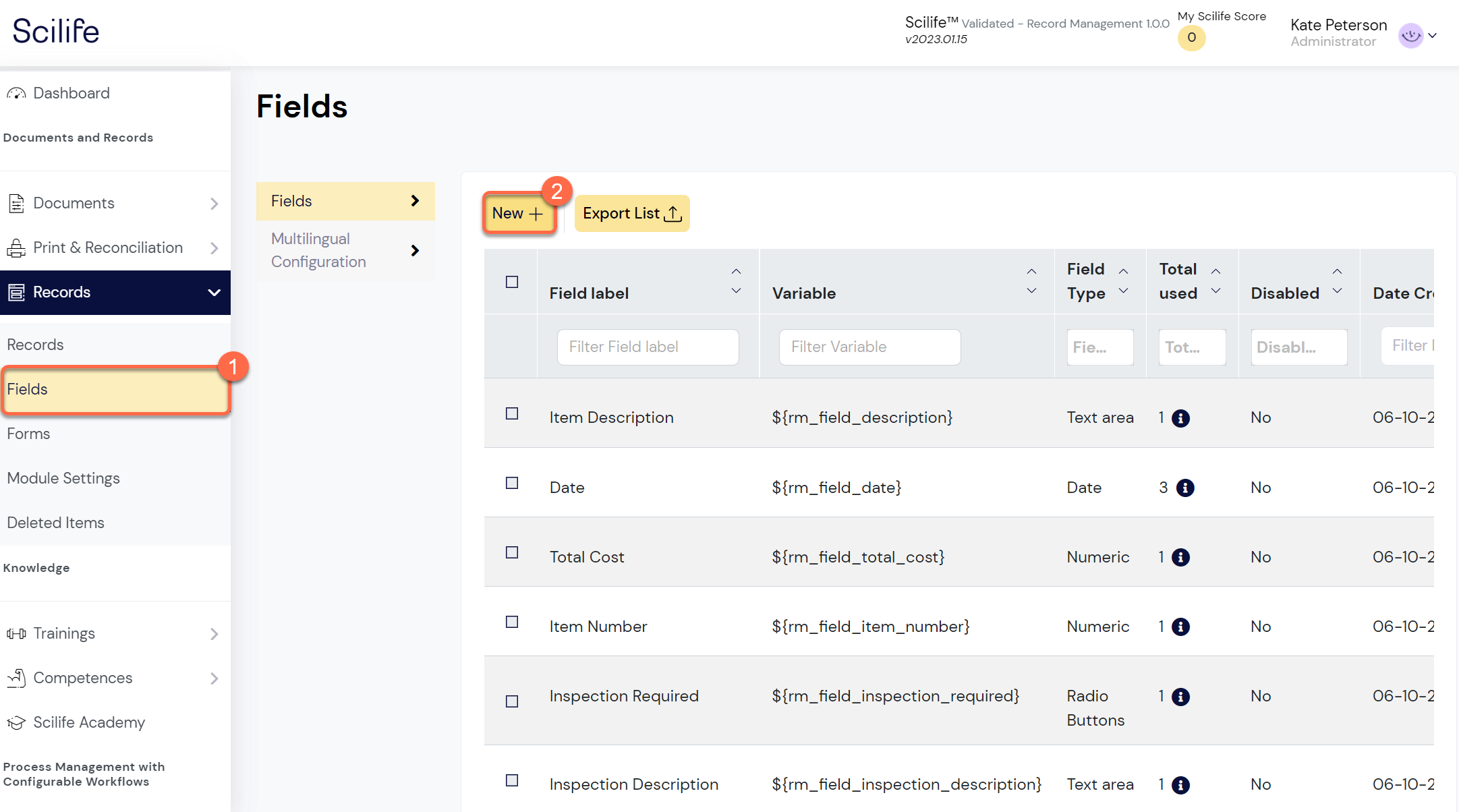Screen dimensions: 1459x812
Task: Open Module Settings from the sidebar menu
Action: (63, 477)
